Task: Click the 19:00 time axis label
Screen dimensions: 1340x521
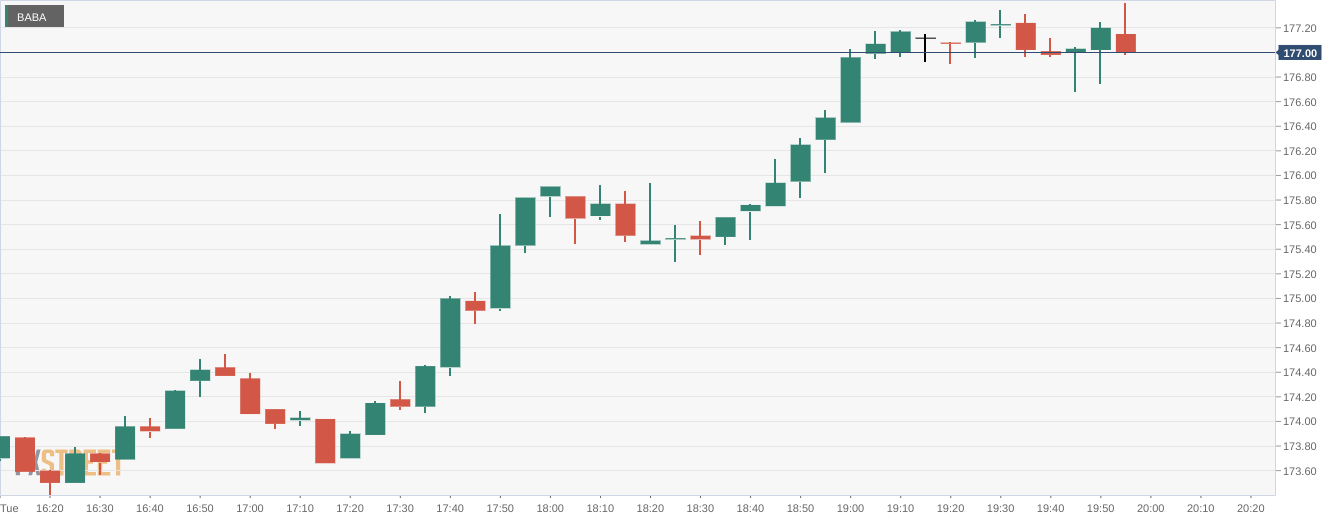Action: [x=850, y=508]
